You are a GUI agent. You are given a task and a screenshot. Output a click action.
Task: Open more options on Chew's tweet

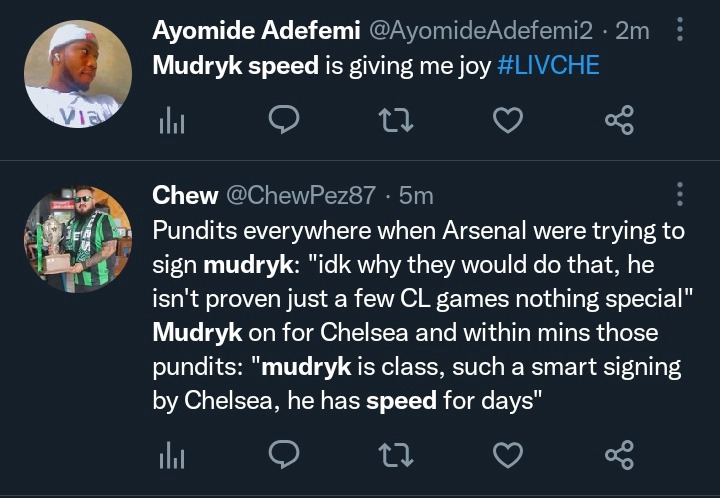tap(680, 194)
